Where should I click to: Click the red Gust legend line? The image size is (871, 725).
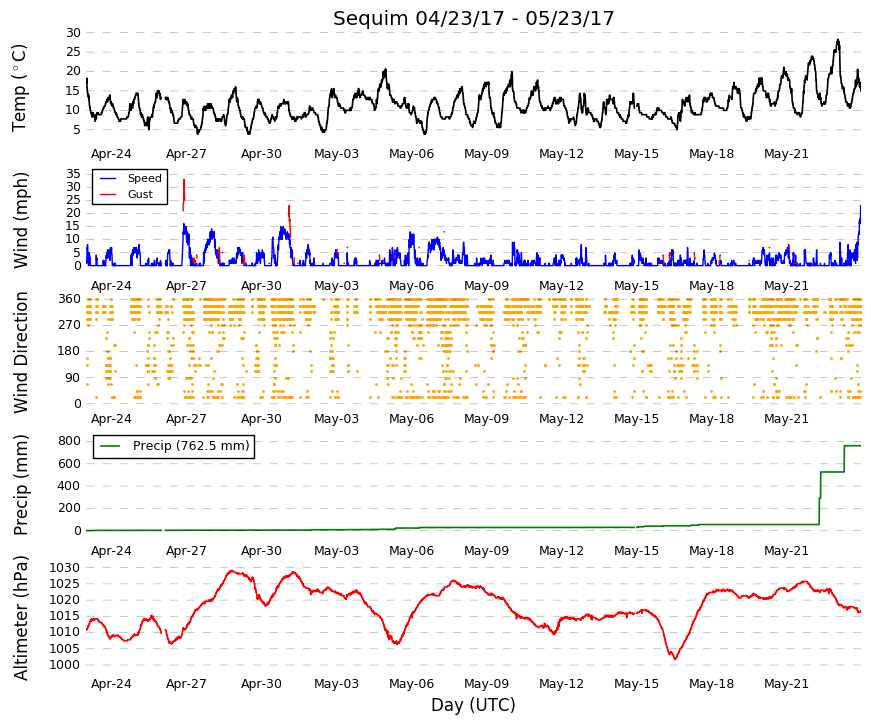coord(108,194)
